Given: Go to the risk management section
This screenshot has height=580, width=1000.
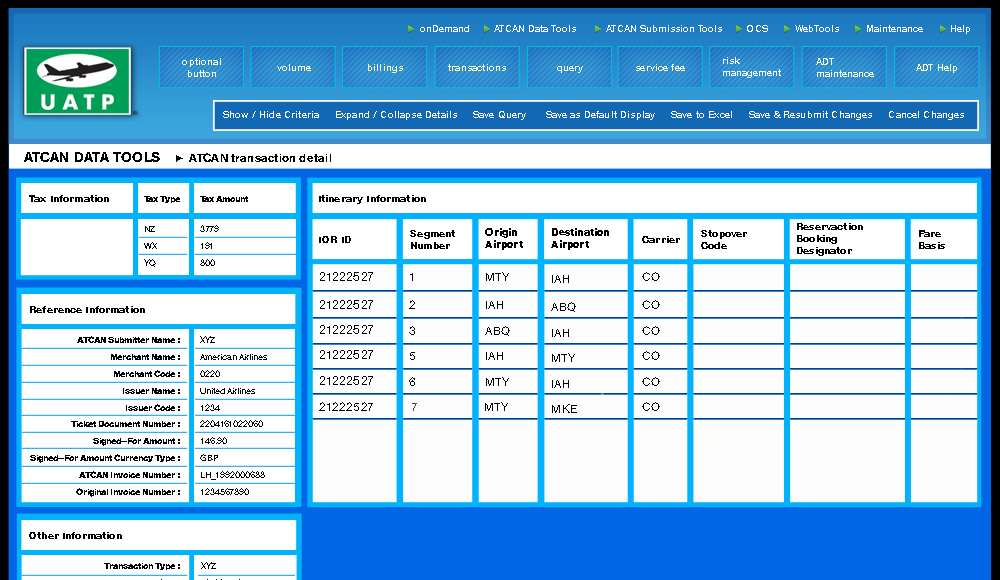Looking at the screenshot, I should [751, 68].
